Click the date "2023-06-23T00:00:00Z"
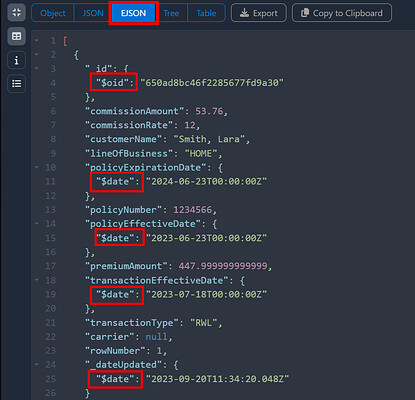The width and height of the screenshot is (415, 400). coord(206,238)
